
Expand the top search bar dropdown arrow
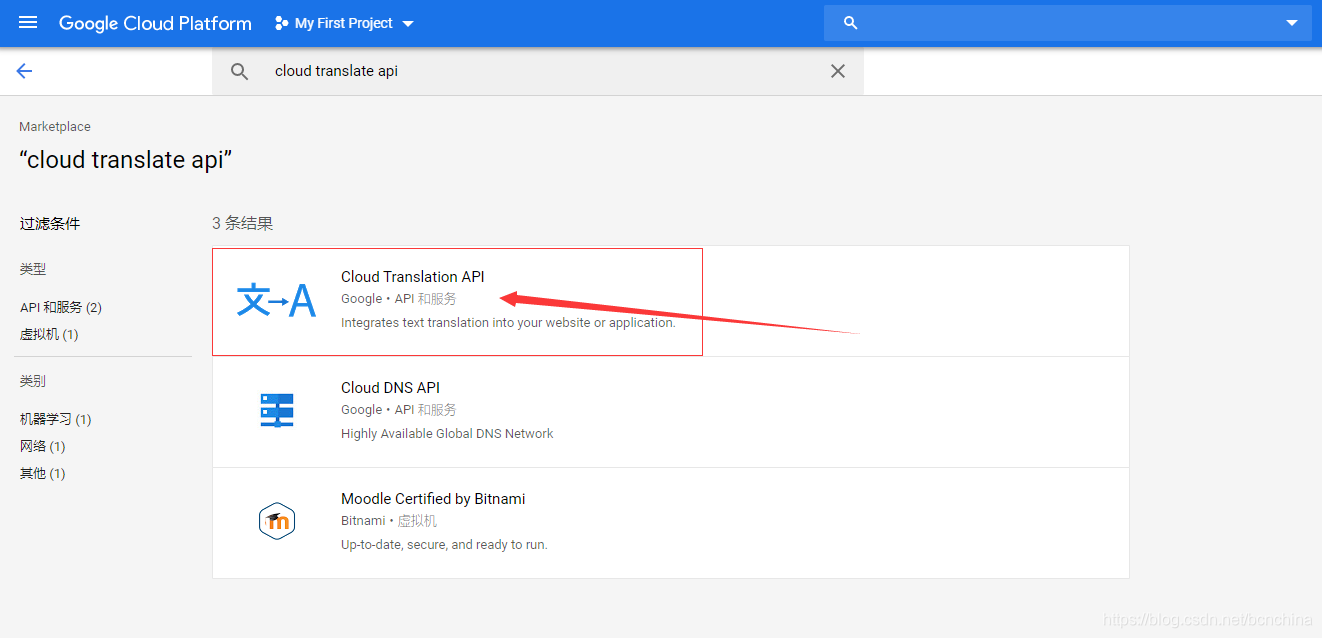coord(1292,23)
